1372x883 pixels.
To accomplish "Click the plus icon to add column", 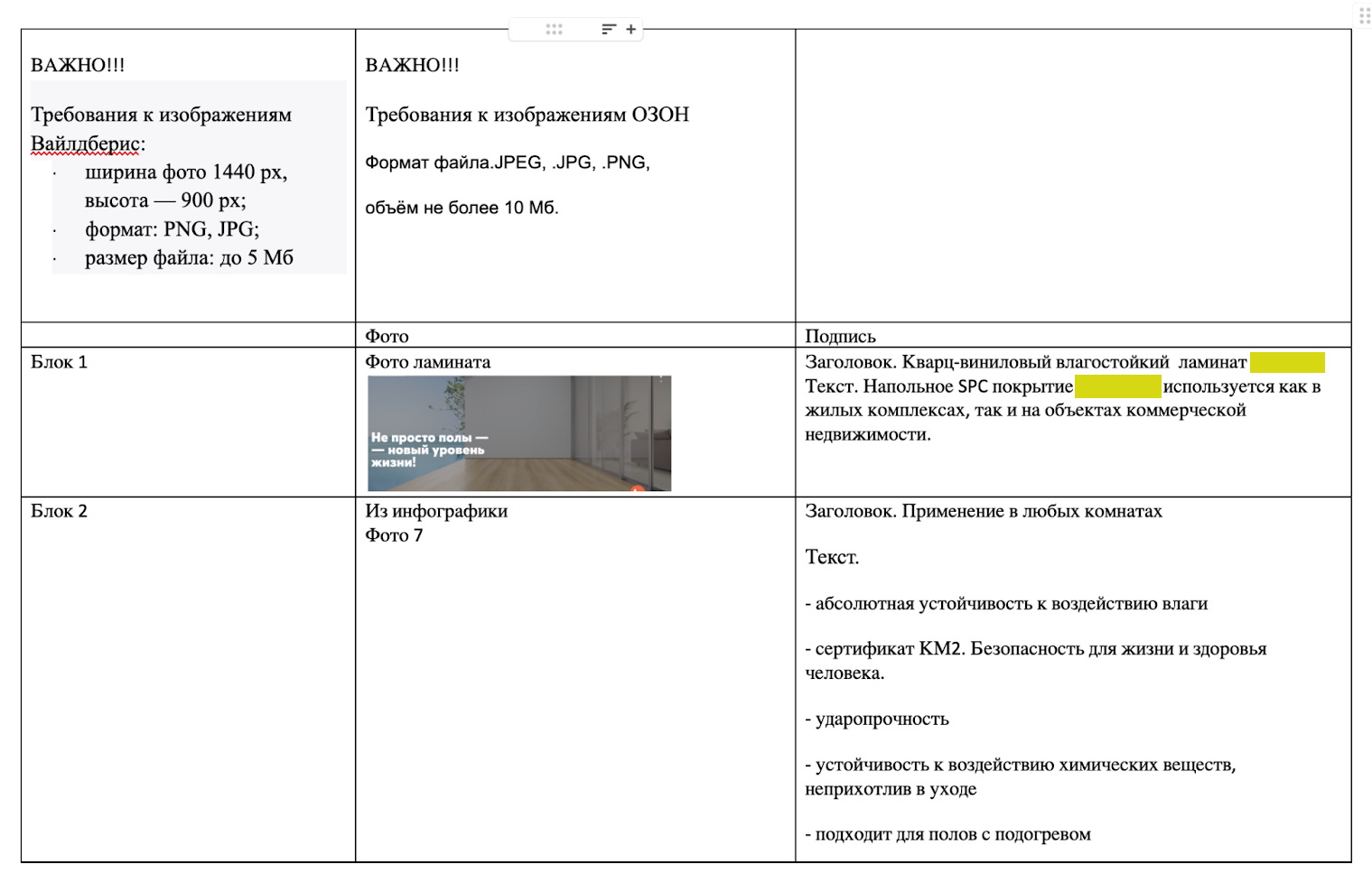I will point(631,30).
